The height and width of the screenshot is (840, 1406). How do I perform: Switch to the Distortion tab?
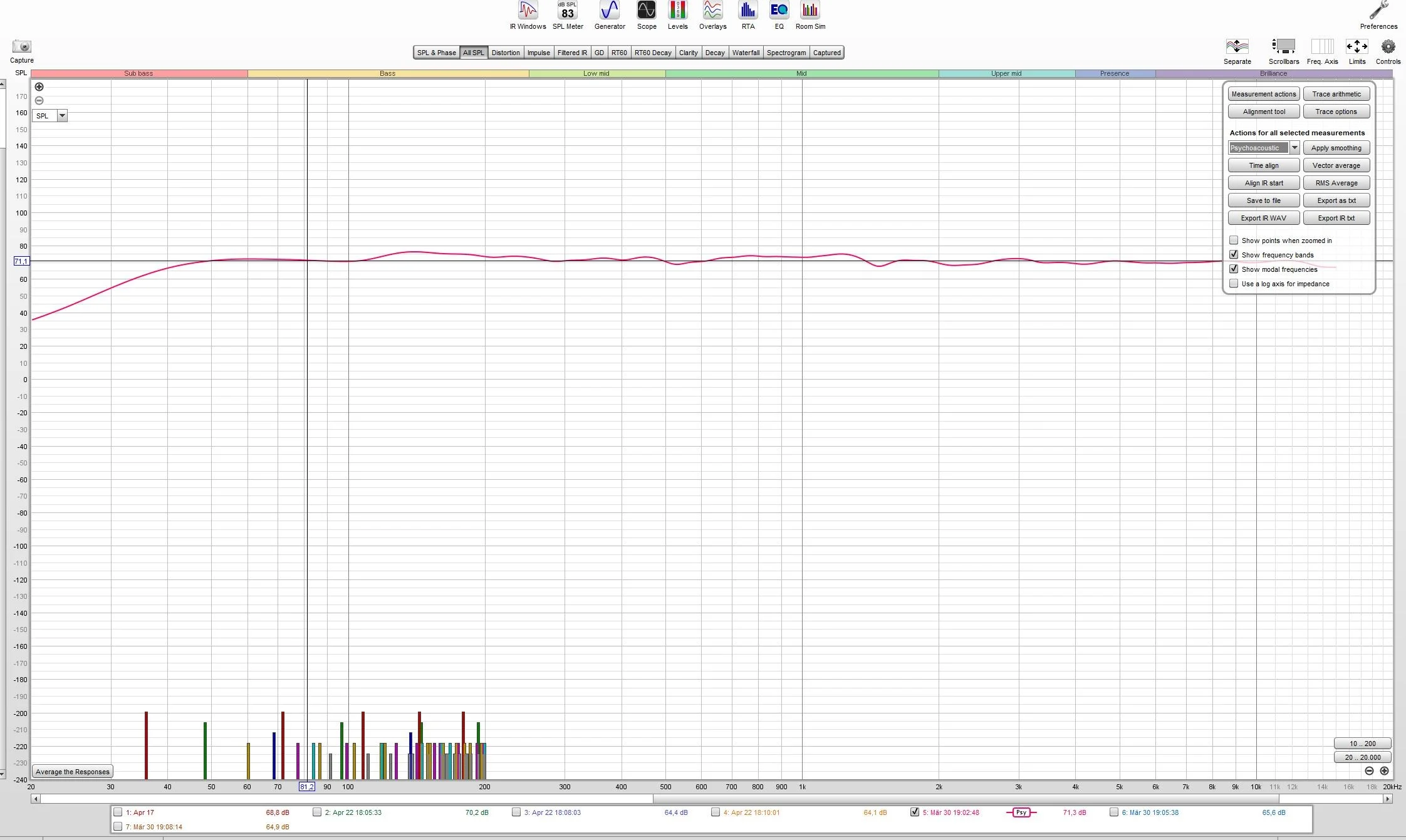[505, 53]
